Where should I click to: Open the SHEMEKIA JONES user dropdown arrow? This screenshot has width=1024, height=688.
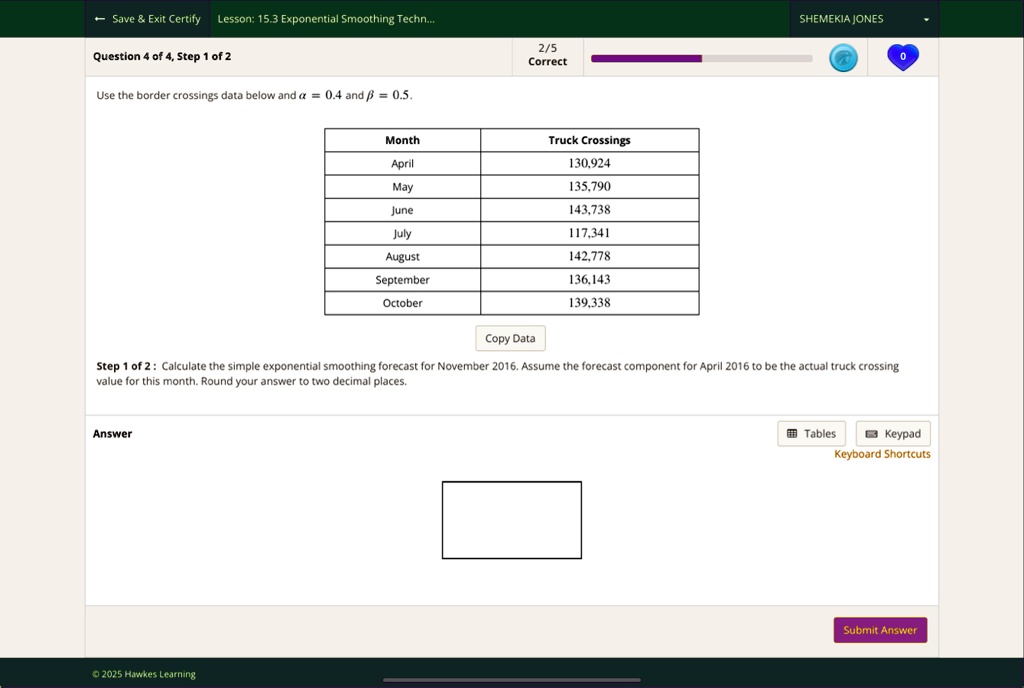click(x=926, y=20)
